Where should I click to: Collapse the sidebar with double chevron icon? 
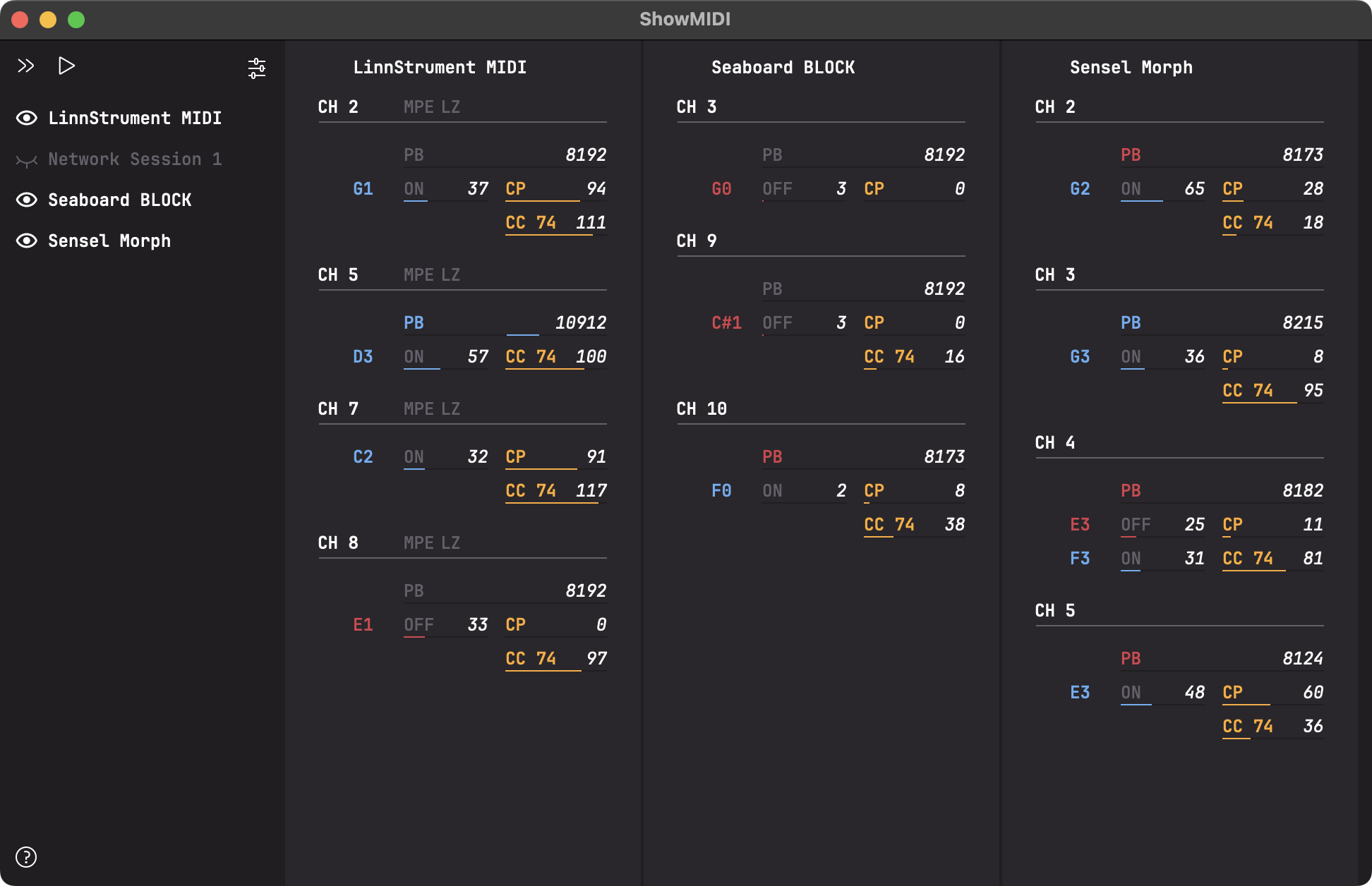click(x=26, y=66)
